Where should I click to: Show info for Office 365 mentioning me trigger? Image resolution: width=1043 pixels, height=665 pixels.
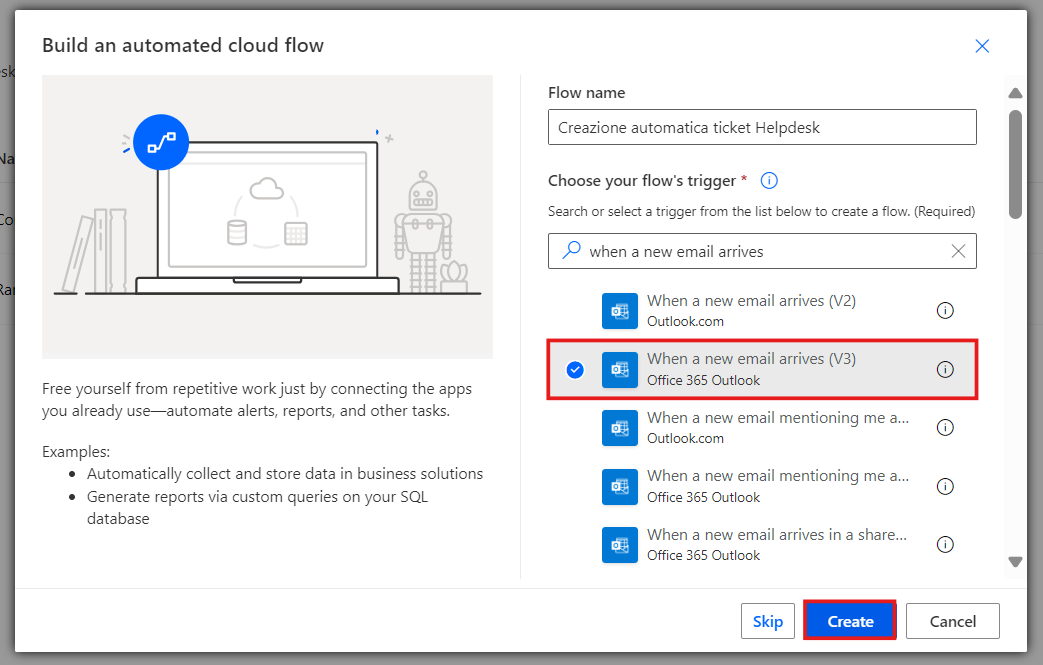945,486
